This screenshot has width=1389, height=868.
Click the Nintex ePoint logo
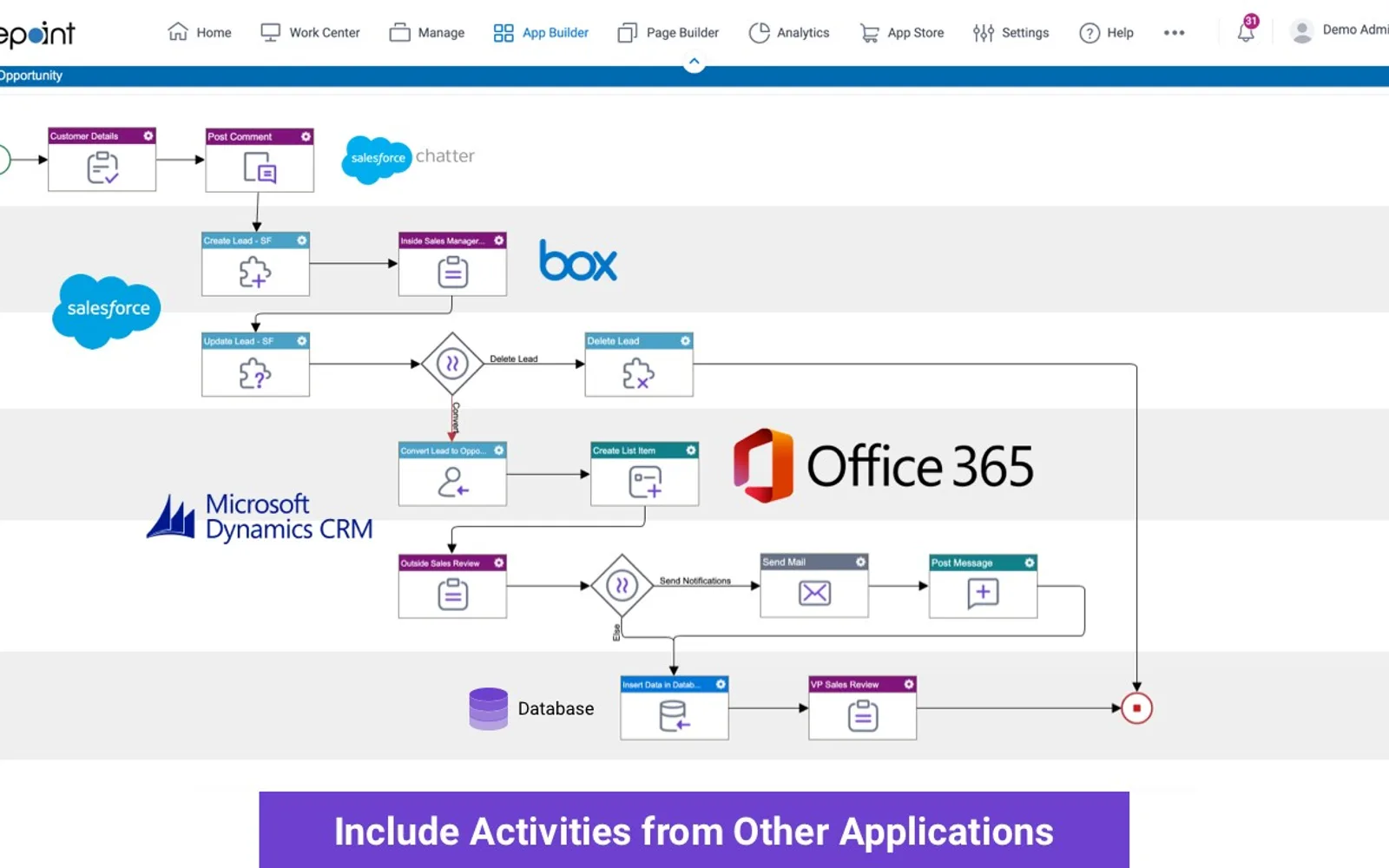37,34
